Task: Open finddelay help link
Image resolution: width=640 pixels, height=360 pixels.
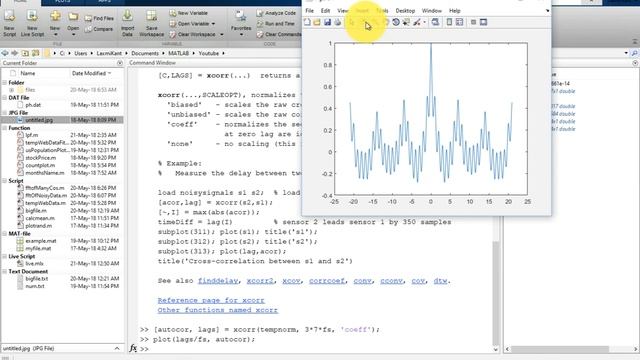Action: coord(218,281)
